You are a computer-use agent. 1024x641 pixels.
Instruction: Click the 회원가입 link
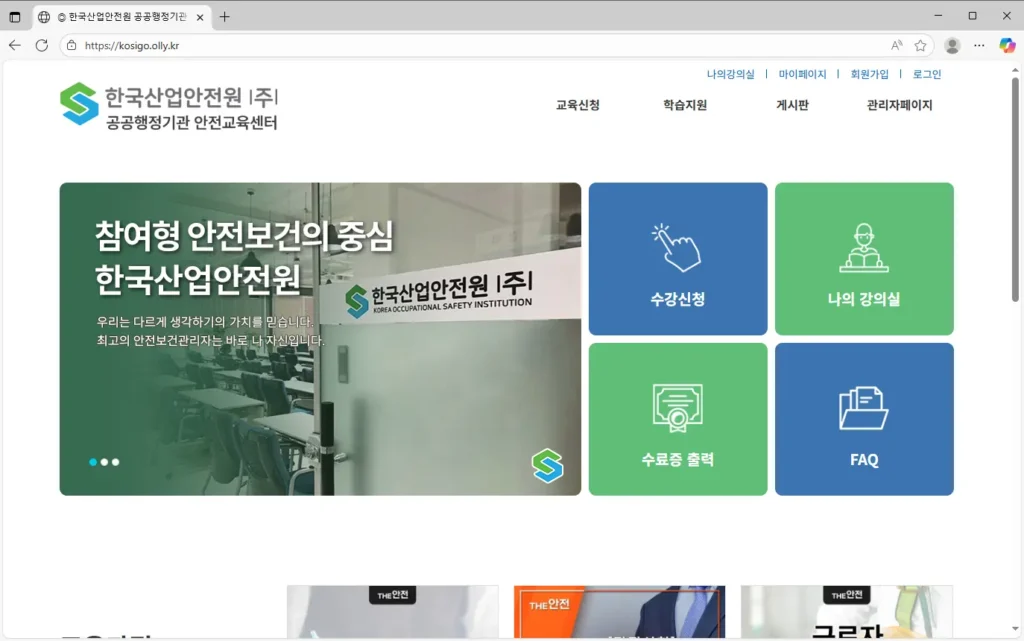tap(869, 74)
